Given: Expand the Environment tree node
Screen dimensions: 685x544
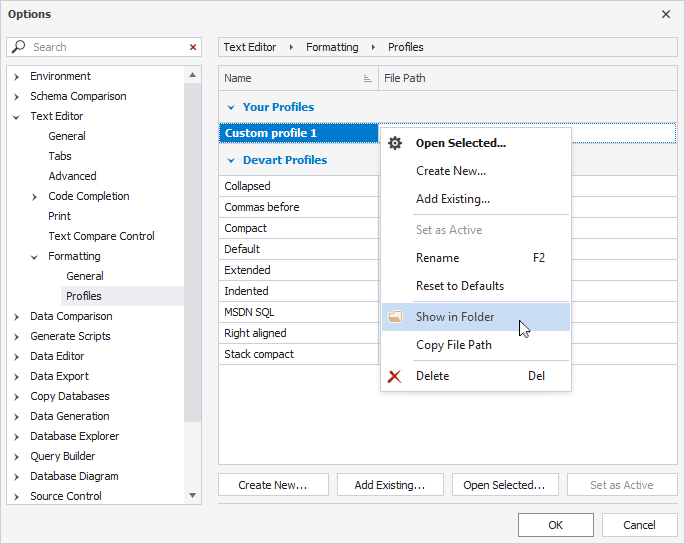Looking at the screenshot, I should click(17, 76).
